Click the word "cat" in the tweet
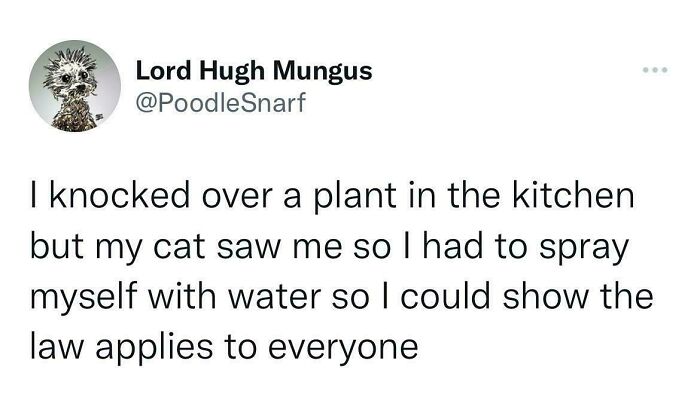 click(179, 248)
